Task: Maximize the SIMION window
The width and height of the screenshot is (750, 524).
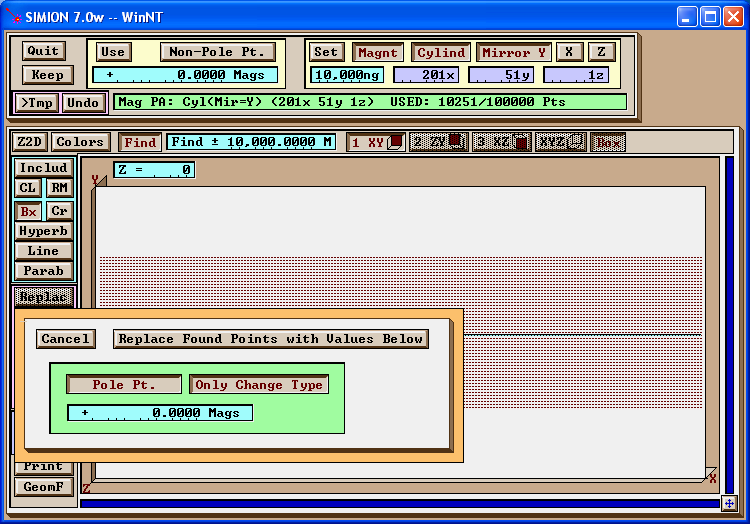Action: point(710,17)
